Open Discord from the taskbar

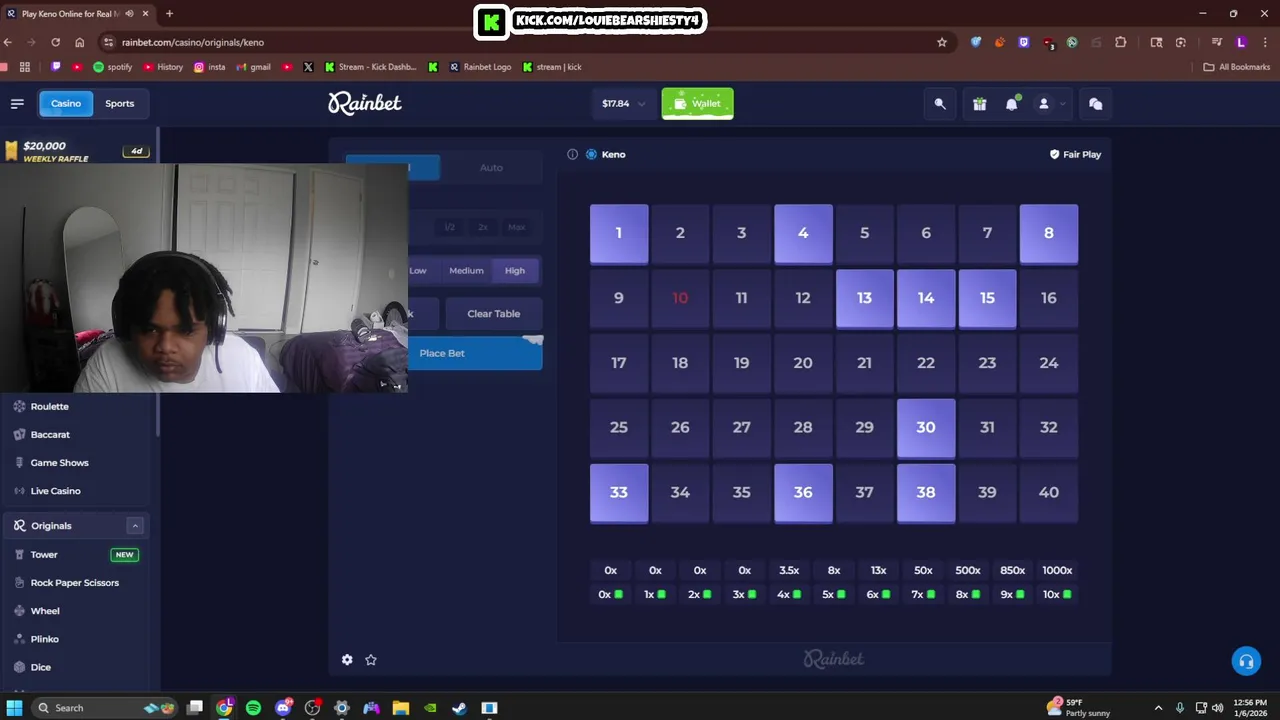click(283, 708)
